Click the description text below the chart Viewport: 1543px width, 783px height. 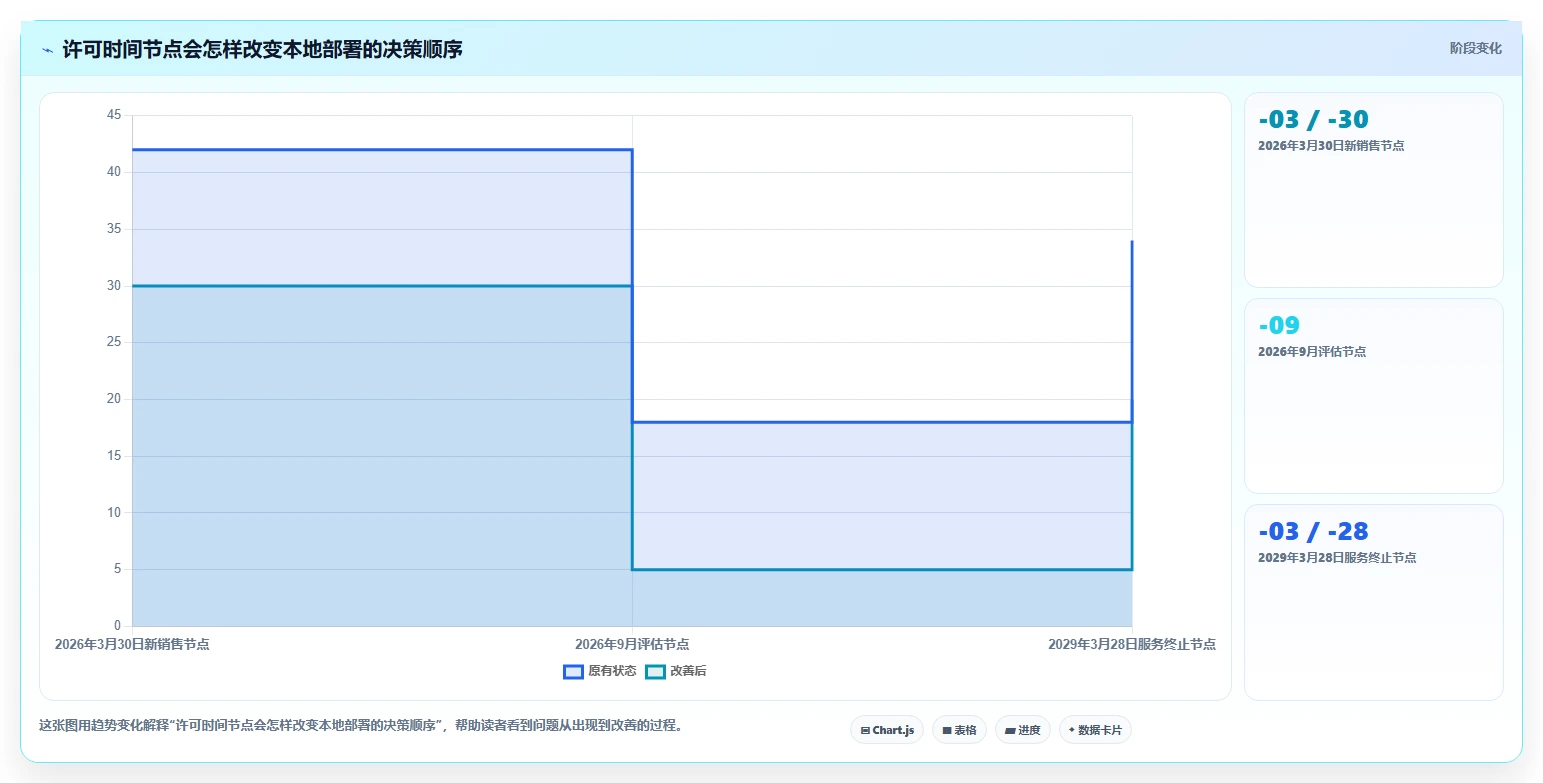(x=361, y=726)
